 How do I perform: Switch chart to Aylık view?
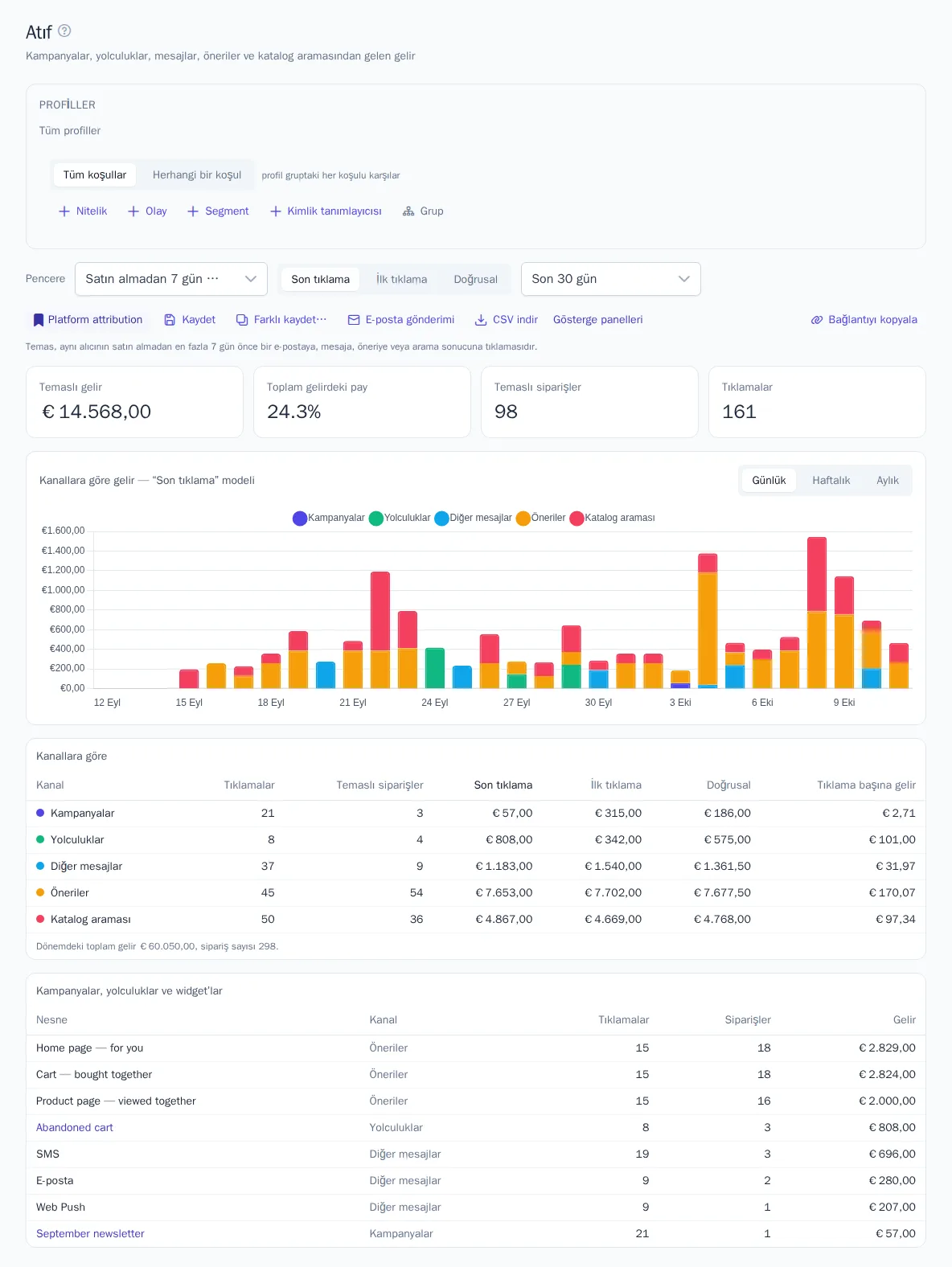tap(888, 481)
